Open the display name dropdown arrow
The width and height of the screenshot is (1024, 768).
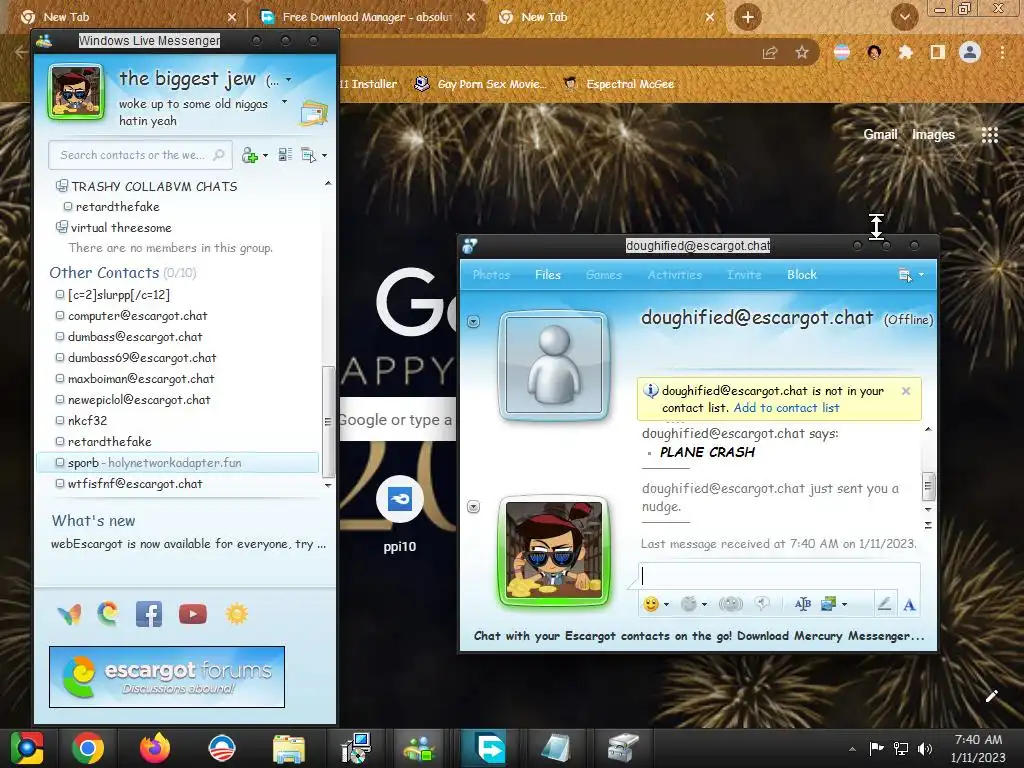[289, 80]
